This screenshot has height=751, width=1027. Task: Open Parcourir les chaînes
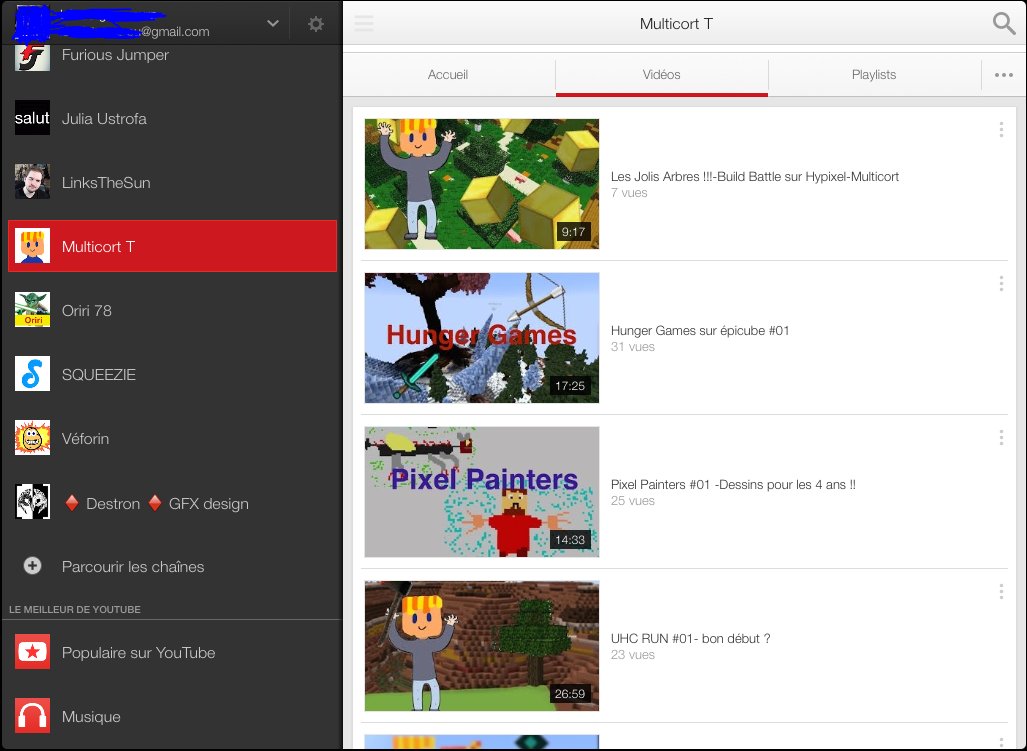point(133,566)
